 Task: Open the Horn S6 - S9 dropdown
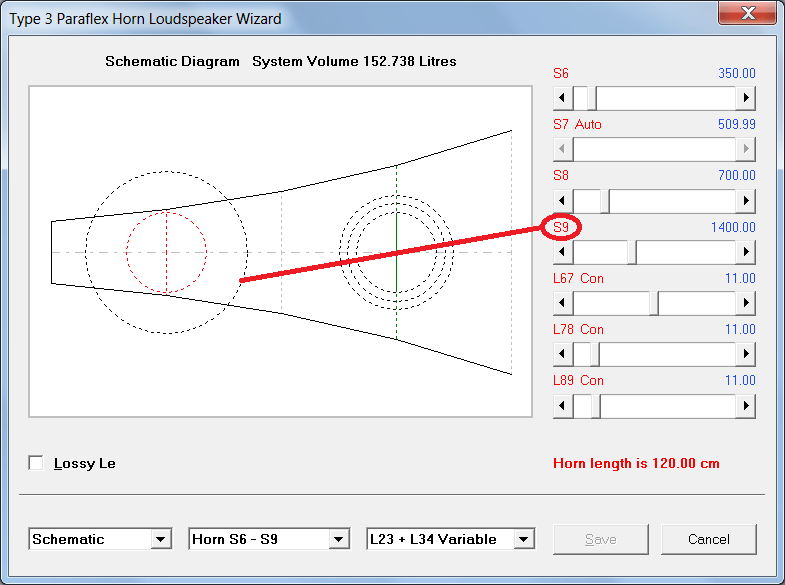point(338,539)
